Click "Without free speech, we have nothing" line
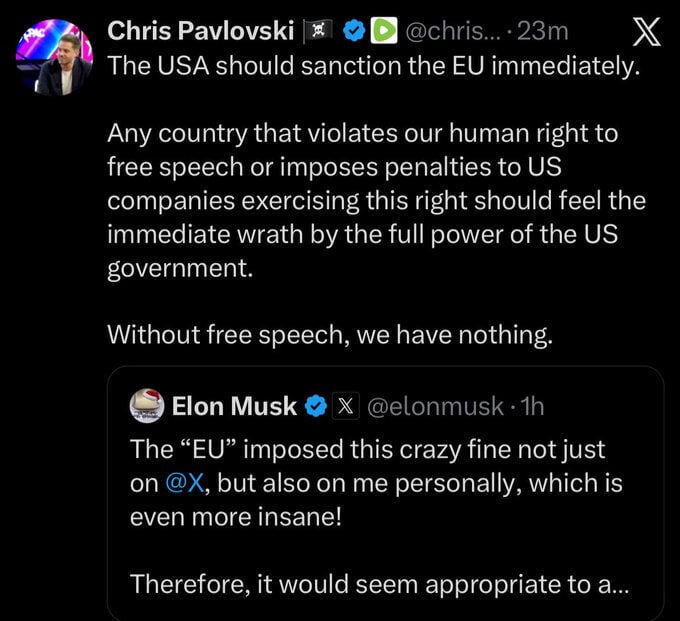The height and width of the screenshot is (621, 680). [x=329, y=334]
